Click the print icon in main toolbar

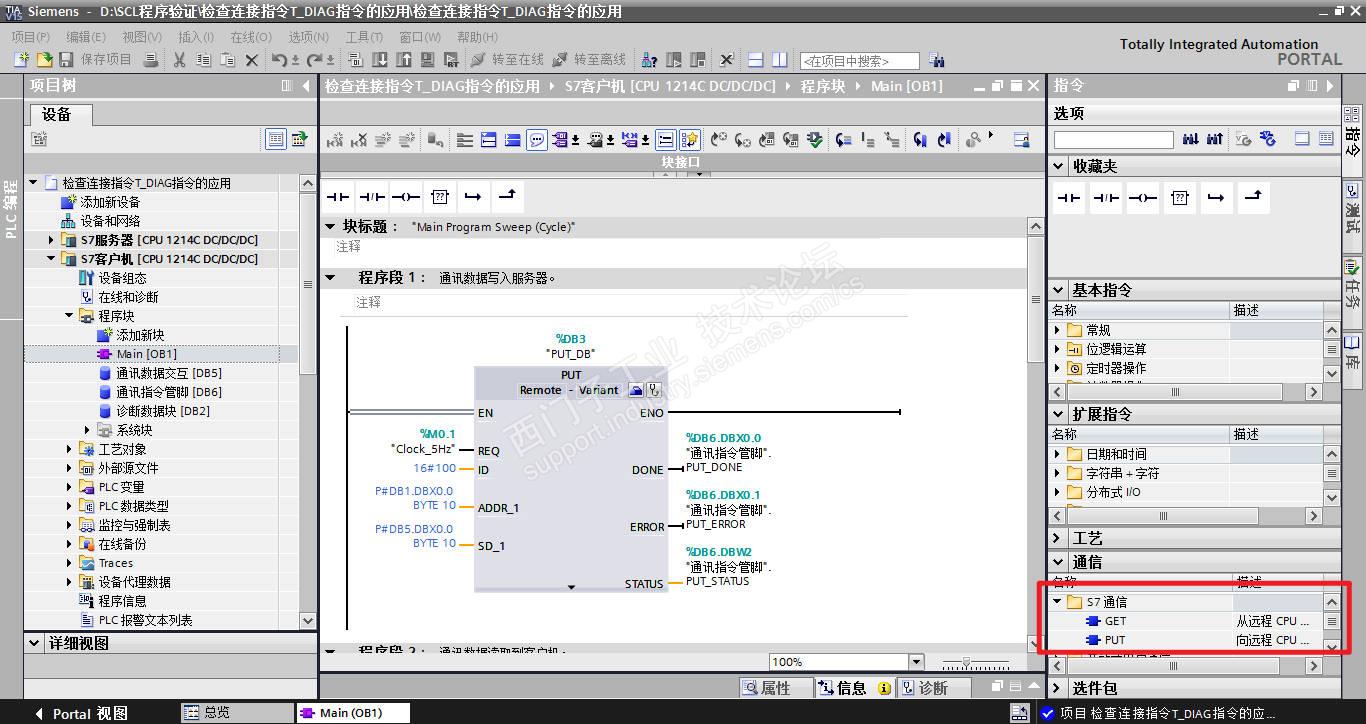point(151,60)
